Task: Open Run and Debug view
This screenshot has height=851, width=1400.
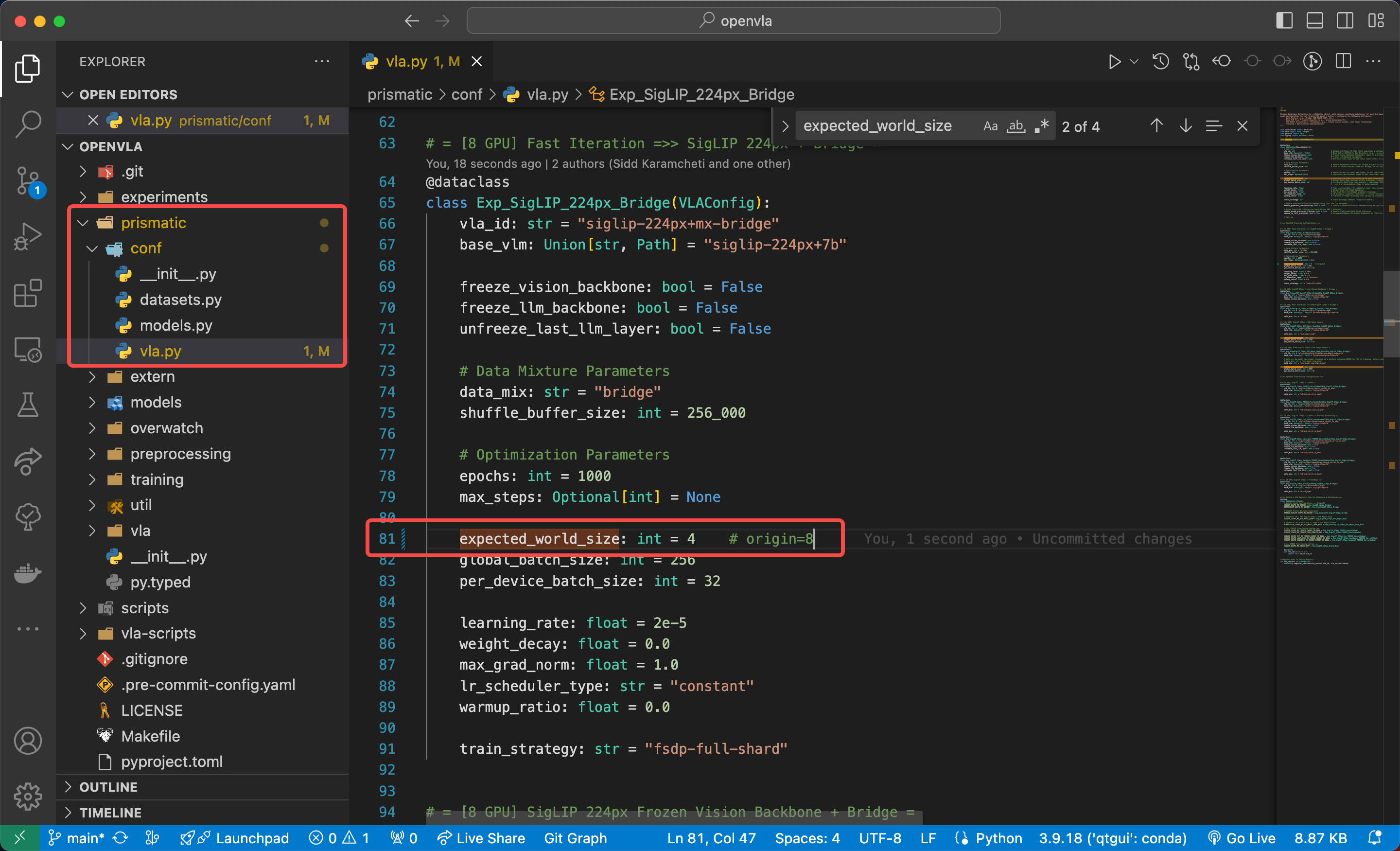Action: pos(27,236)
